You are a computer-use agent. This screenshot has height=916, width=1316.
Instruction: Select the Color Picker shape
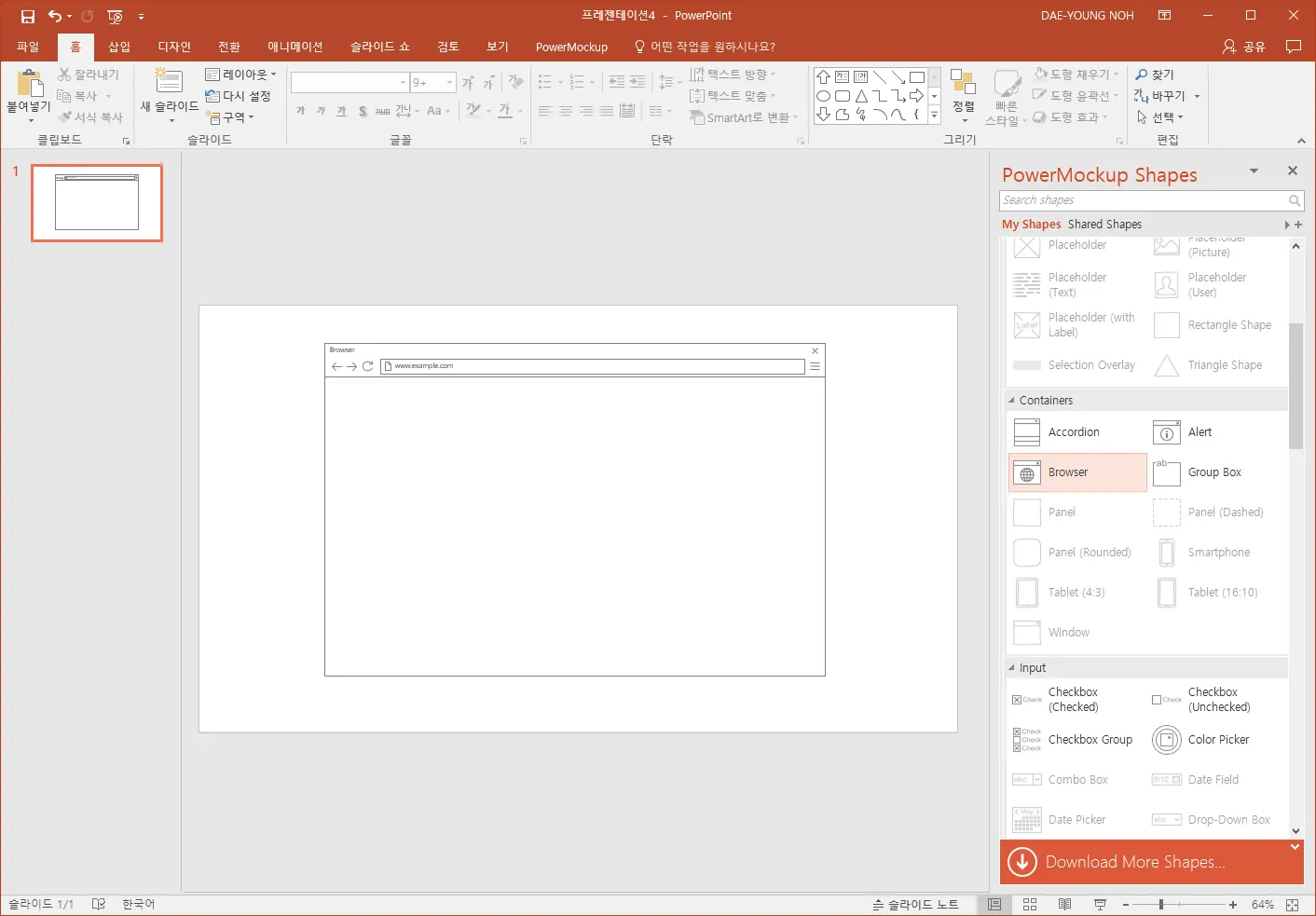tap(1217, 740)
